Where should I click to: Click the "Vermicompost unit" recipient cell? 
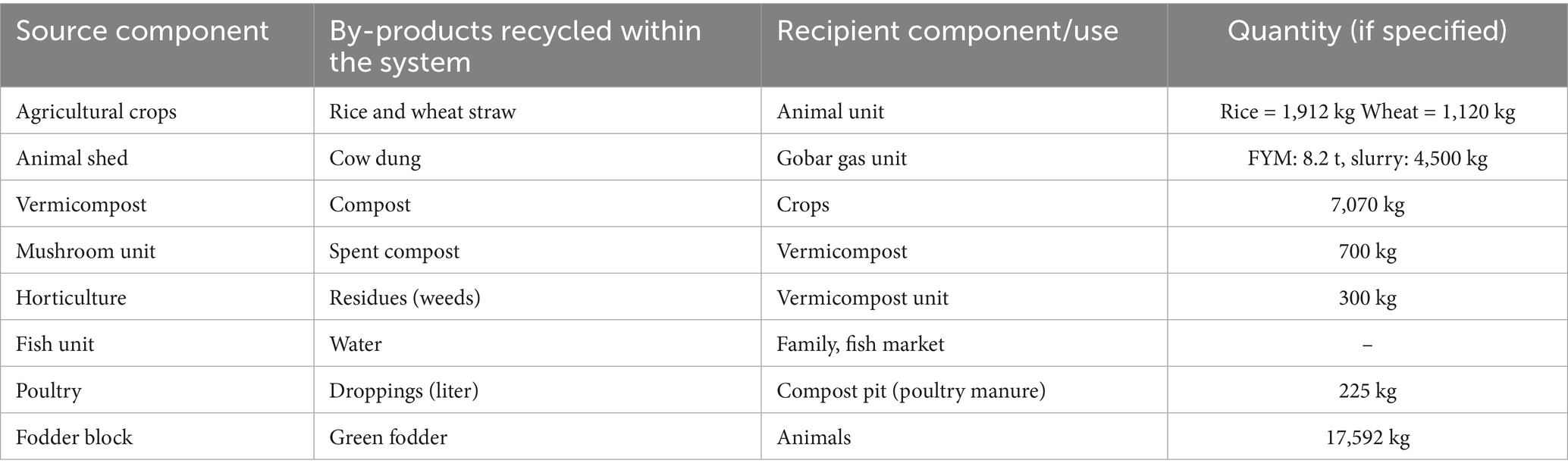[x=862, y=297]
